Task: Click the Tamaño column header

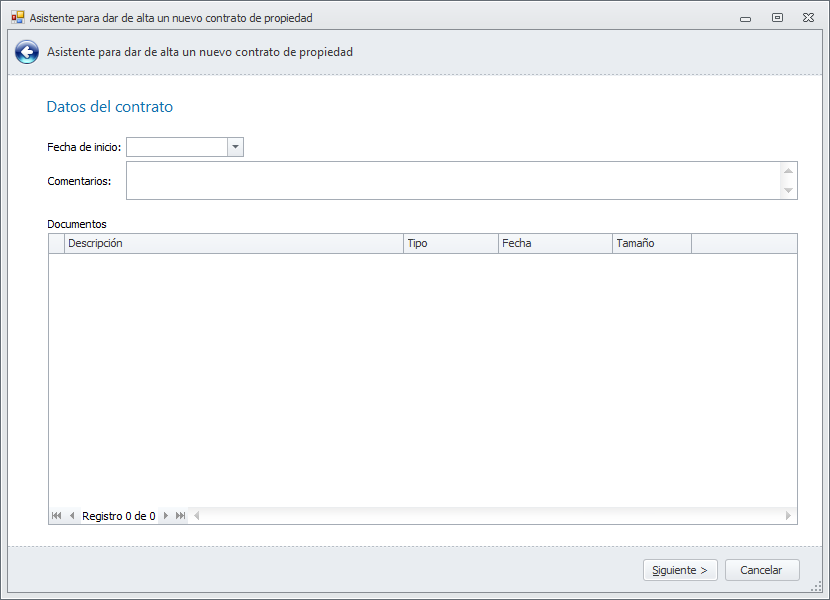Action: tap(651, 243)
